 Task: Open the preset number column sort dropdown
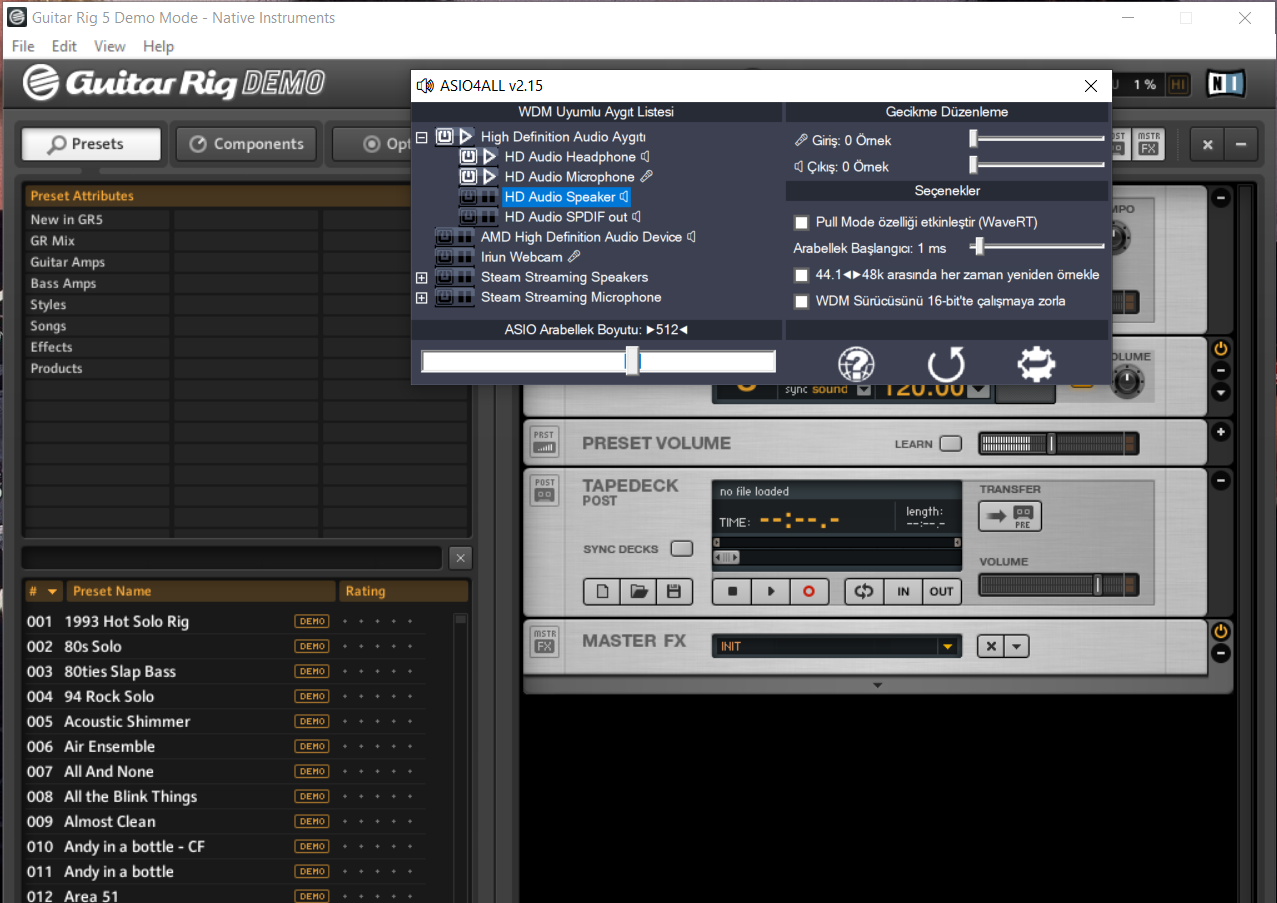coord(52,591)
